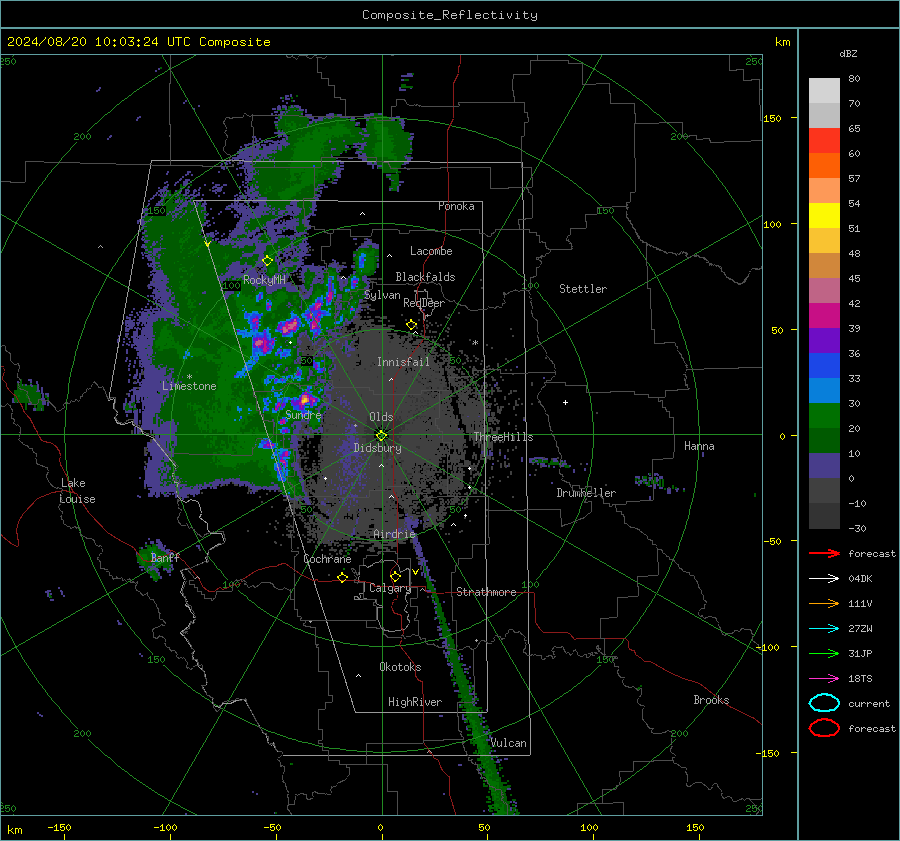Click the purple swatch below 39 dBZ
Screen dimensions: 900x841
click(824, 341)
